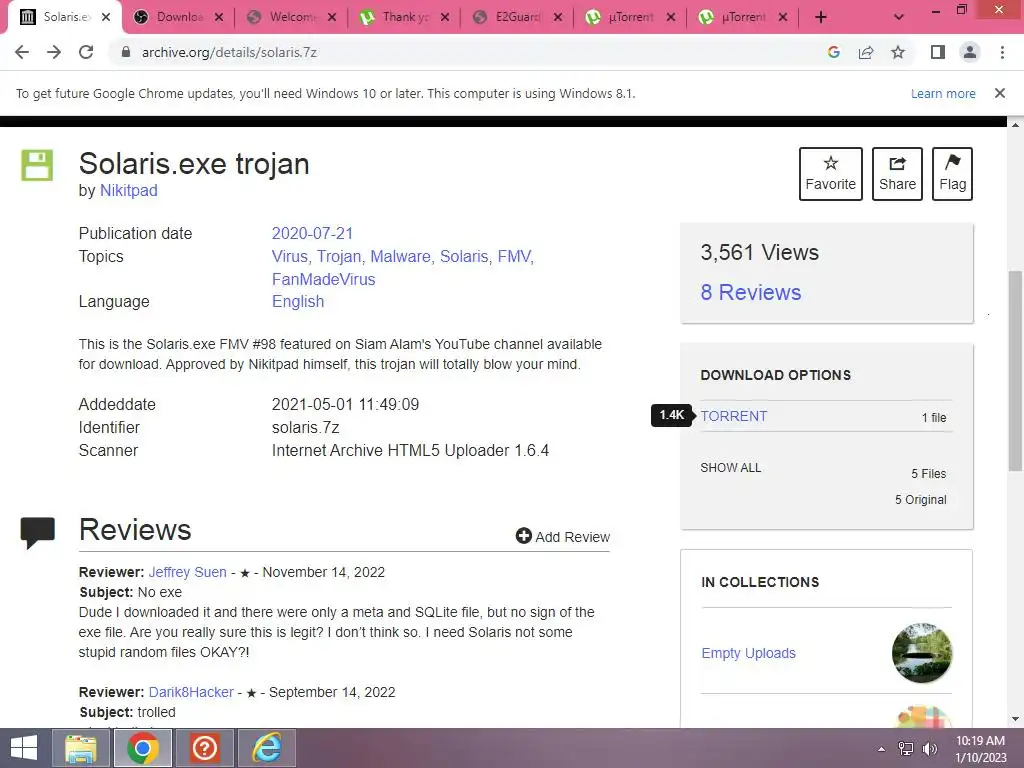Click the share page icon in address bar
1024x768 pixels.
coord(866,52)
